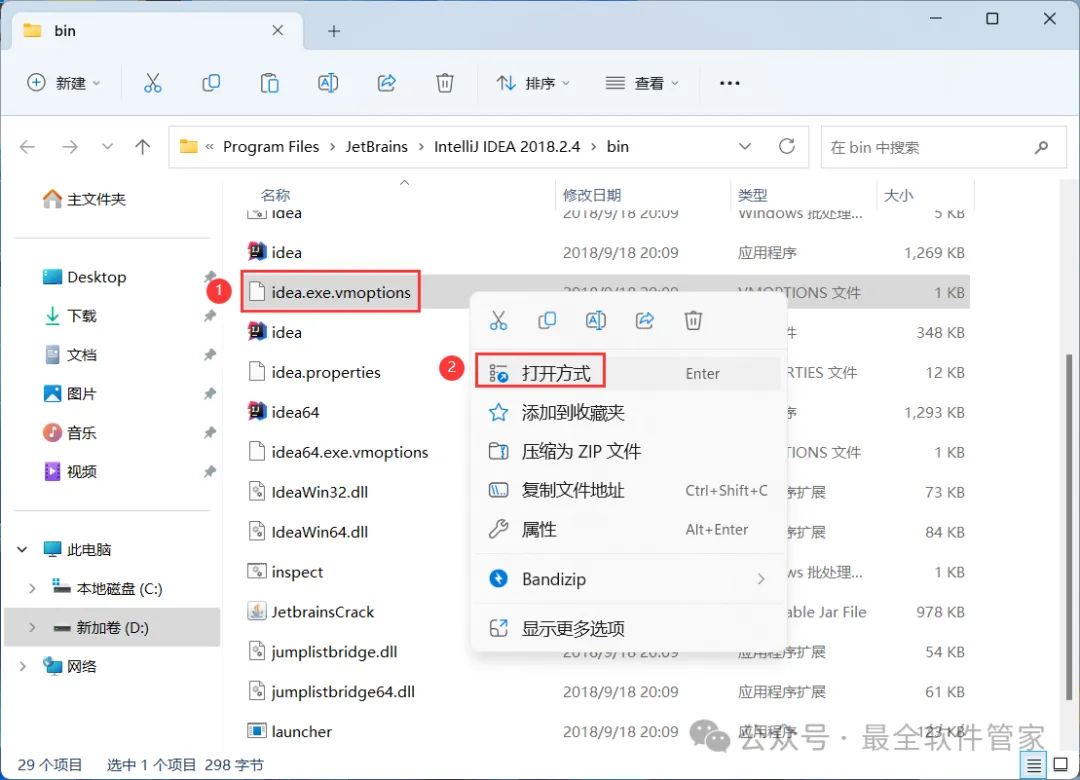This screenshot has height=780, width=1080.
Task: Go back with the left arrow button
Action: click(28, 147)
